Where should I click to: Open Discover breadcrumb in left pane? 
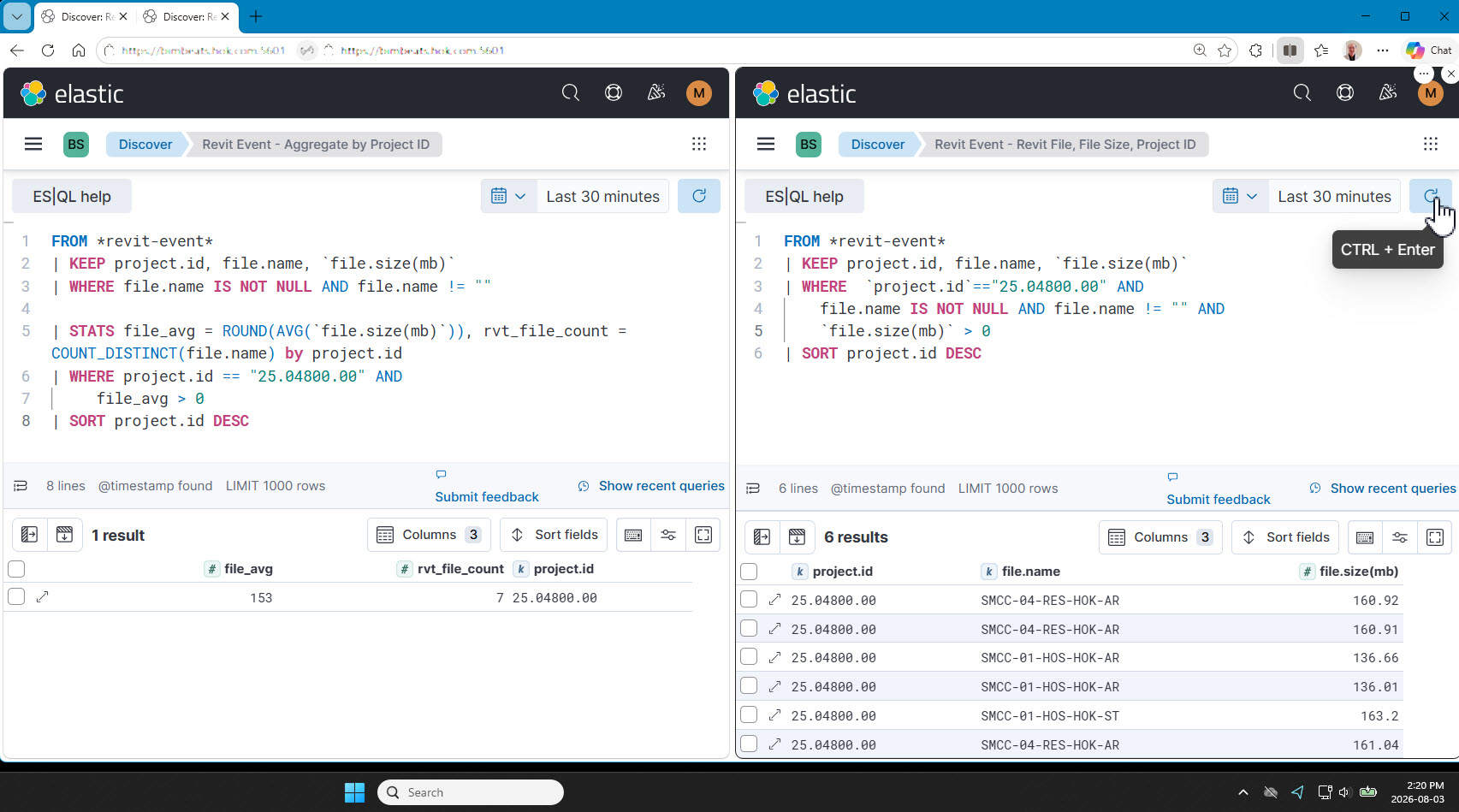click(145, 144)
